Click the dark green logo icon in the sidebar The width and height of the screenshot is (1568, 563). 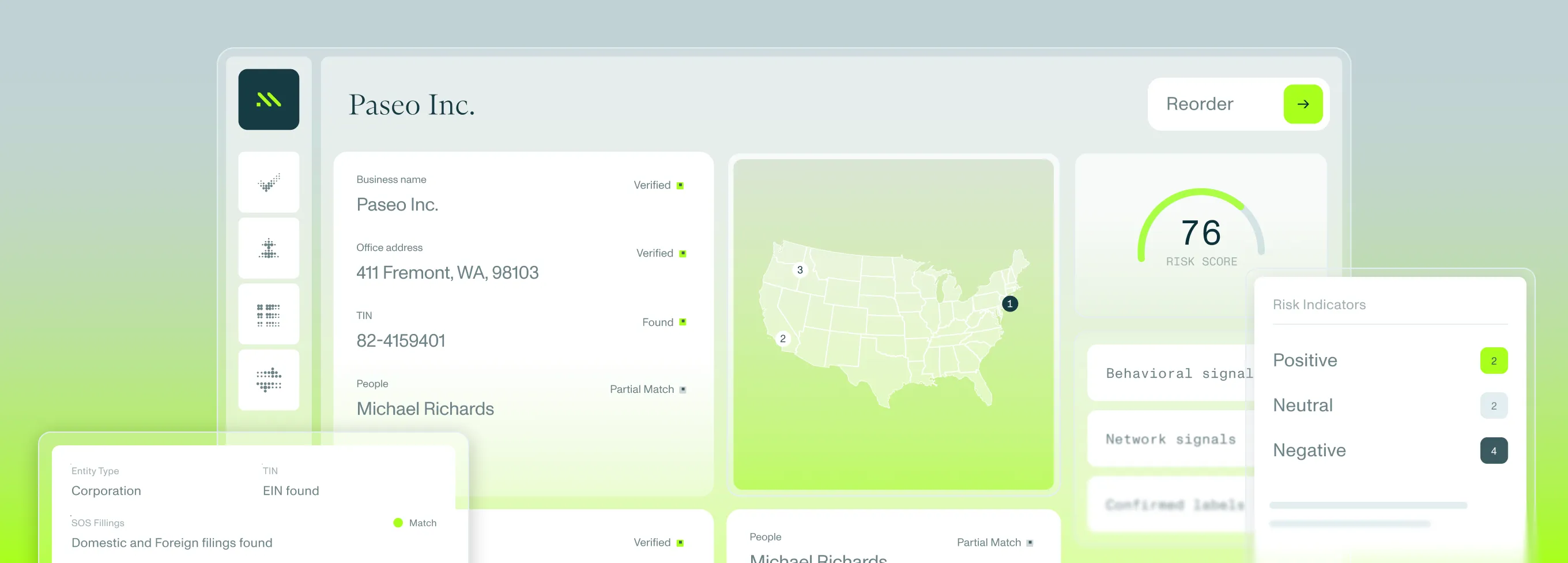pyautogui.click(x=269, y=99)
